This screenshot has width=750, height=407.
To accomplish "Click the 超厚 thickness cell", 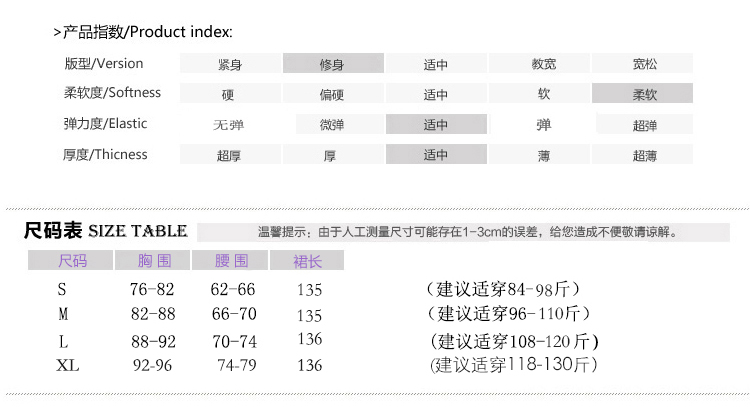I will pyautogui.click(x=230, y=154).
